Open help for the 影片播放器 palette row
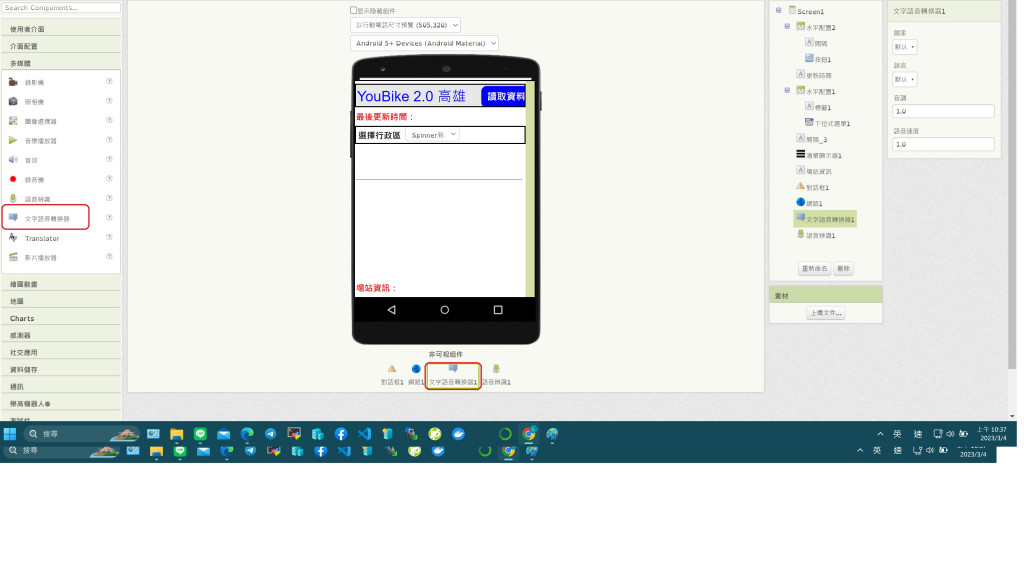 pyautogui.click(x=109, y=257)
